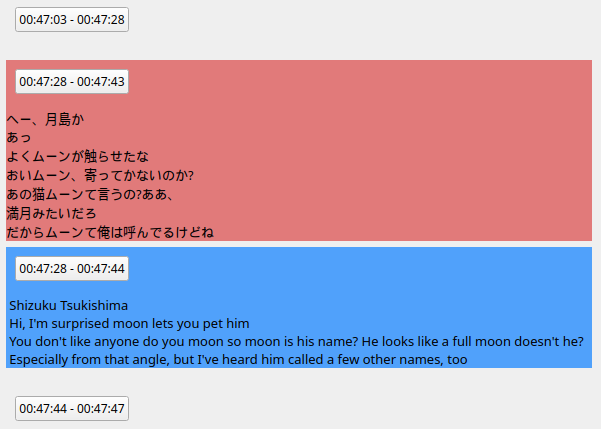Click the speaker name Shizuku Tsukishima
Screen dimensions: 601x429
pos(68,305)
